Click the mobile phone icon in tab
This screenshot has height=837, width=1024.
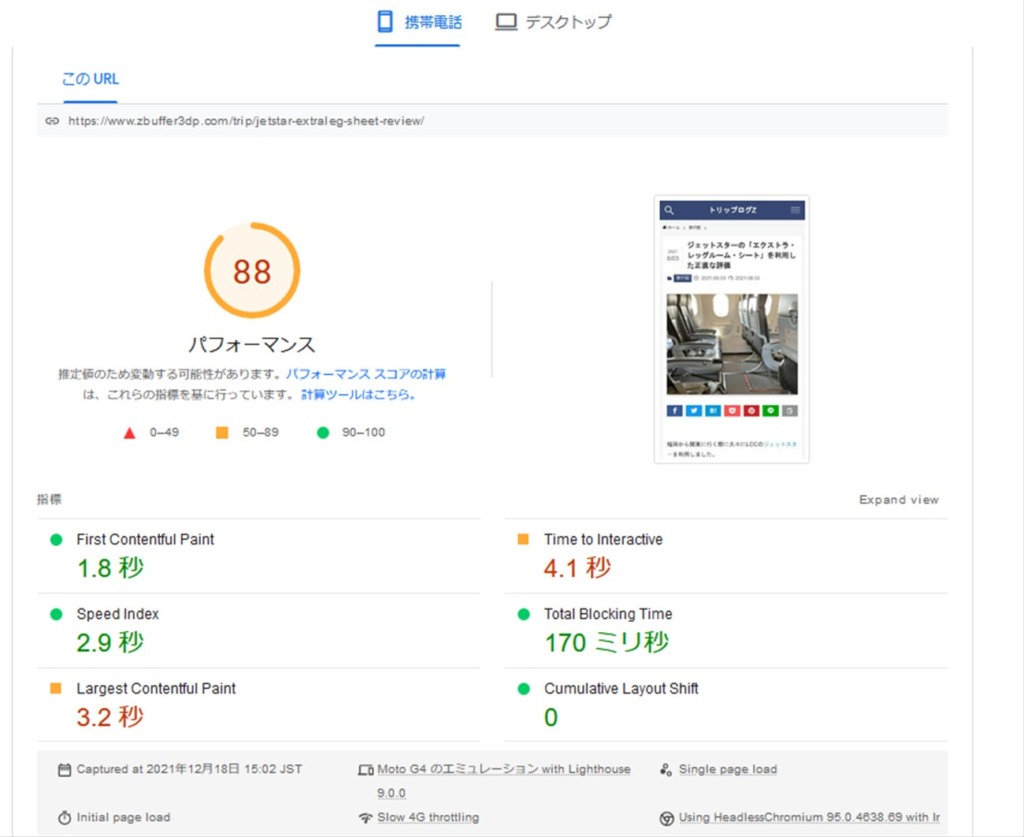point(385,22)
